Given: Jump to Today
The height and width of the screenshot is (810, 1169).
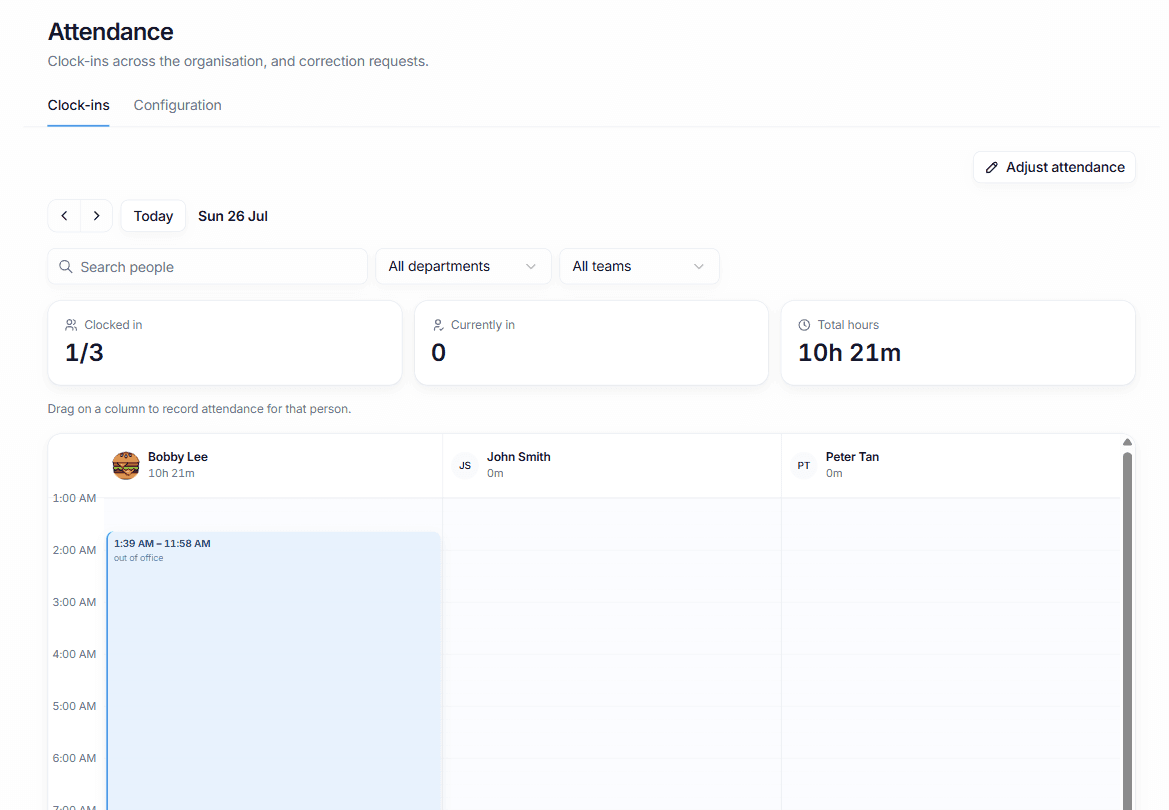Looking at the screenshot, I should click(x=153, y=216).
